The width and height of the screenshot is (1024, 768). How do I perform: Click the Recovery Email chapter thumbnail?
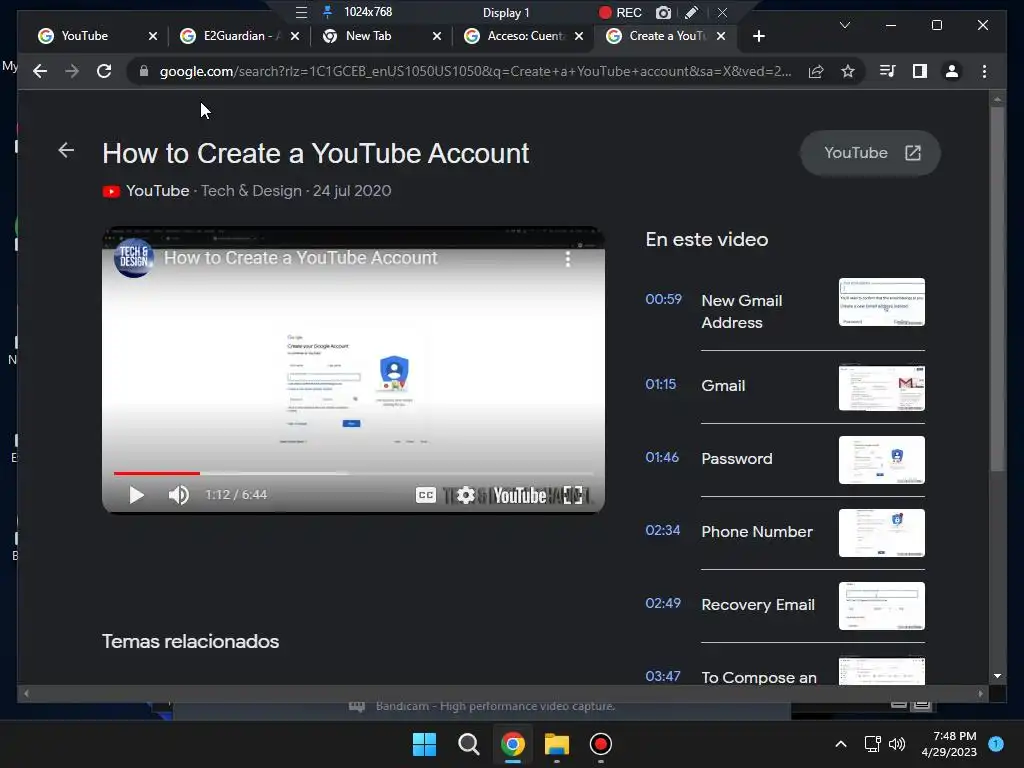tap(882, 606)
